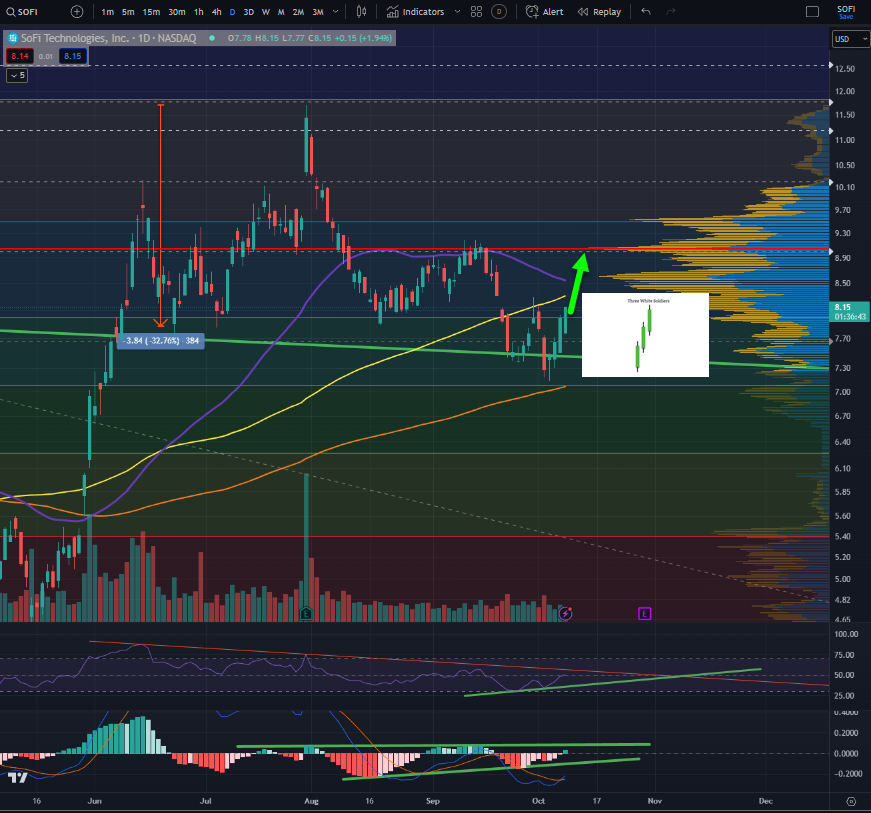Select the 30m timeframe

[x=177, y=12]
